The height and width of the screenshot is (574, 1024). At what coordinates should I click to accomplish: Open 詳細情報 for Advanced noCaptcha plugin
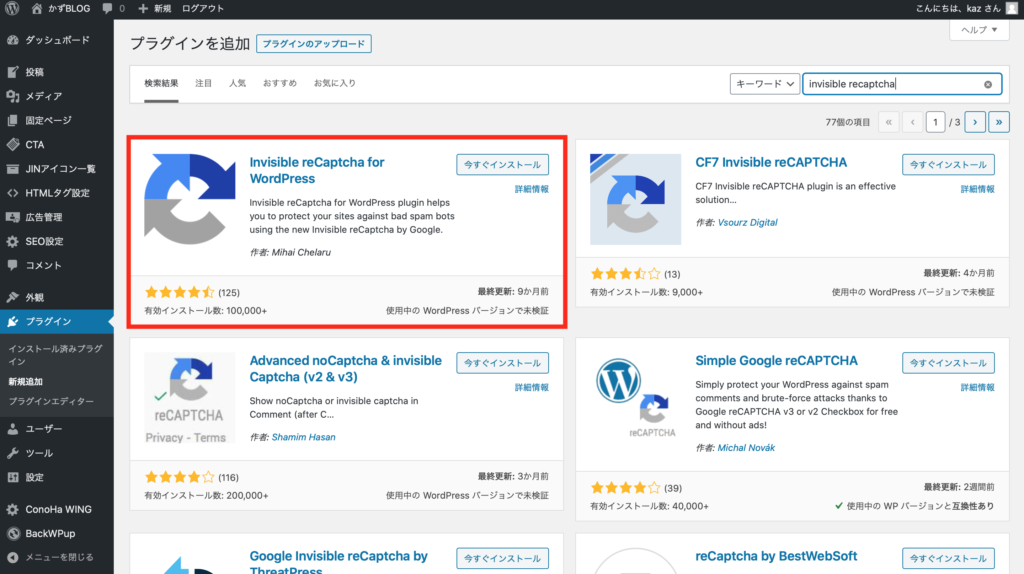pyautogui.click(x=532, y=387)
